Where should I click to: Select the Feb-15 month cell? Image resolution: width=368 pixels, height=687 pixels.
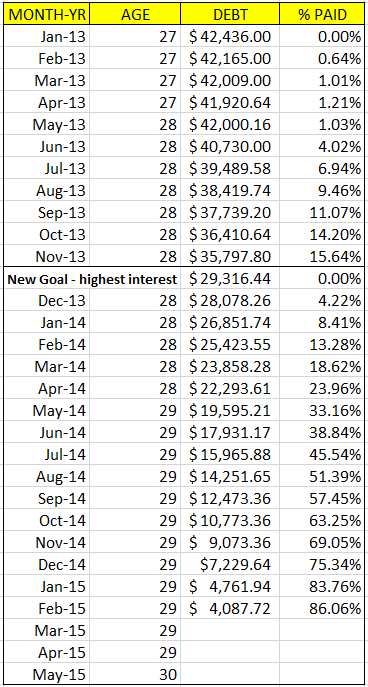pos(45,609)
